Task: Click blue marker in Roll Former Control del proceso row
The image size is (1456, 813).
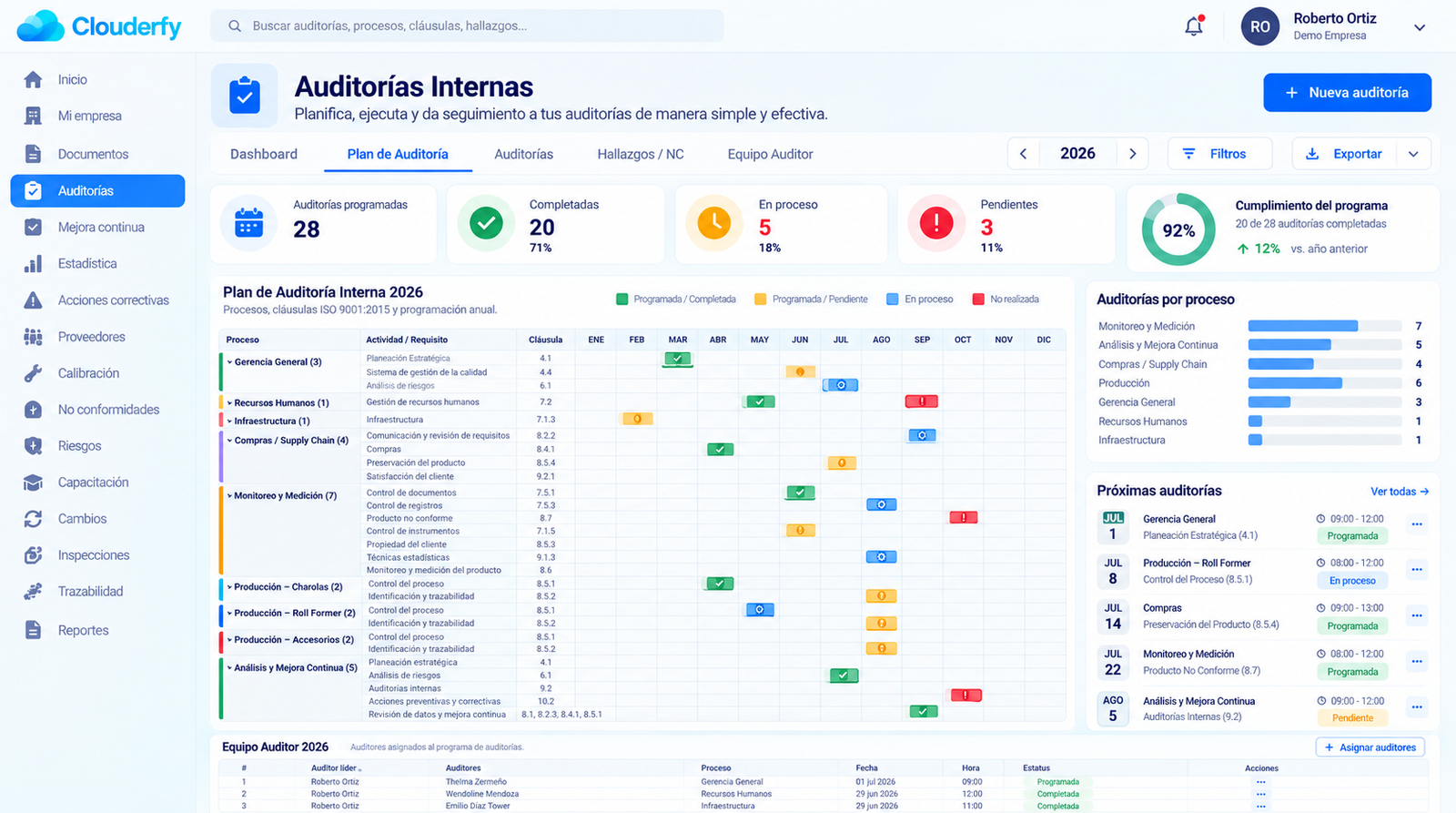Action: (x=760, y=610)
